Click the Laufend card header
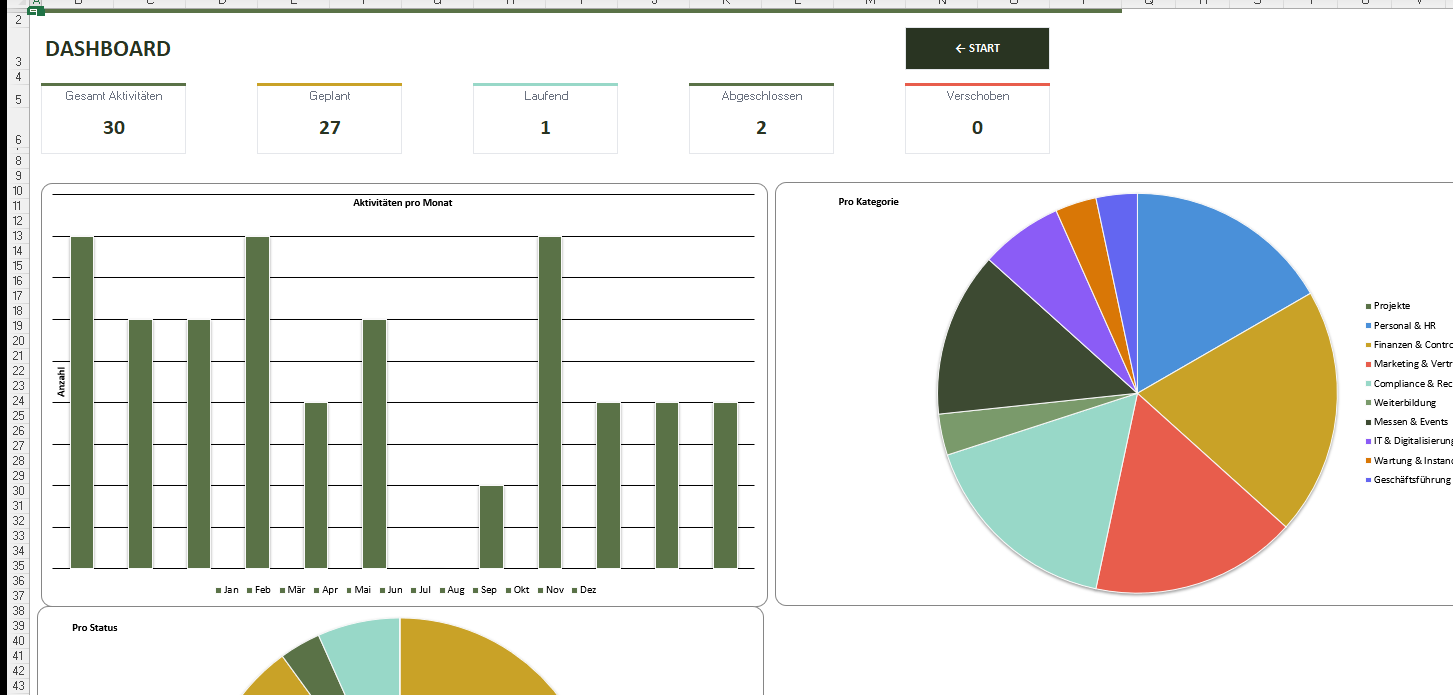This screenshot has height=695, width=1453. tap(545, 96)
